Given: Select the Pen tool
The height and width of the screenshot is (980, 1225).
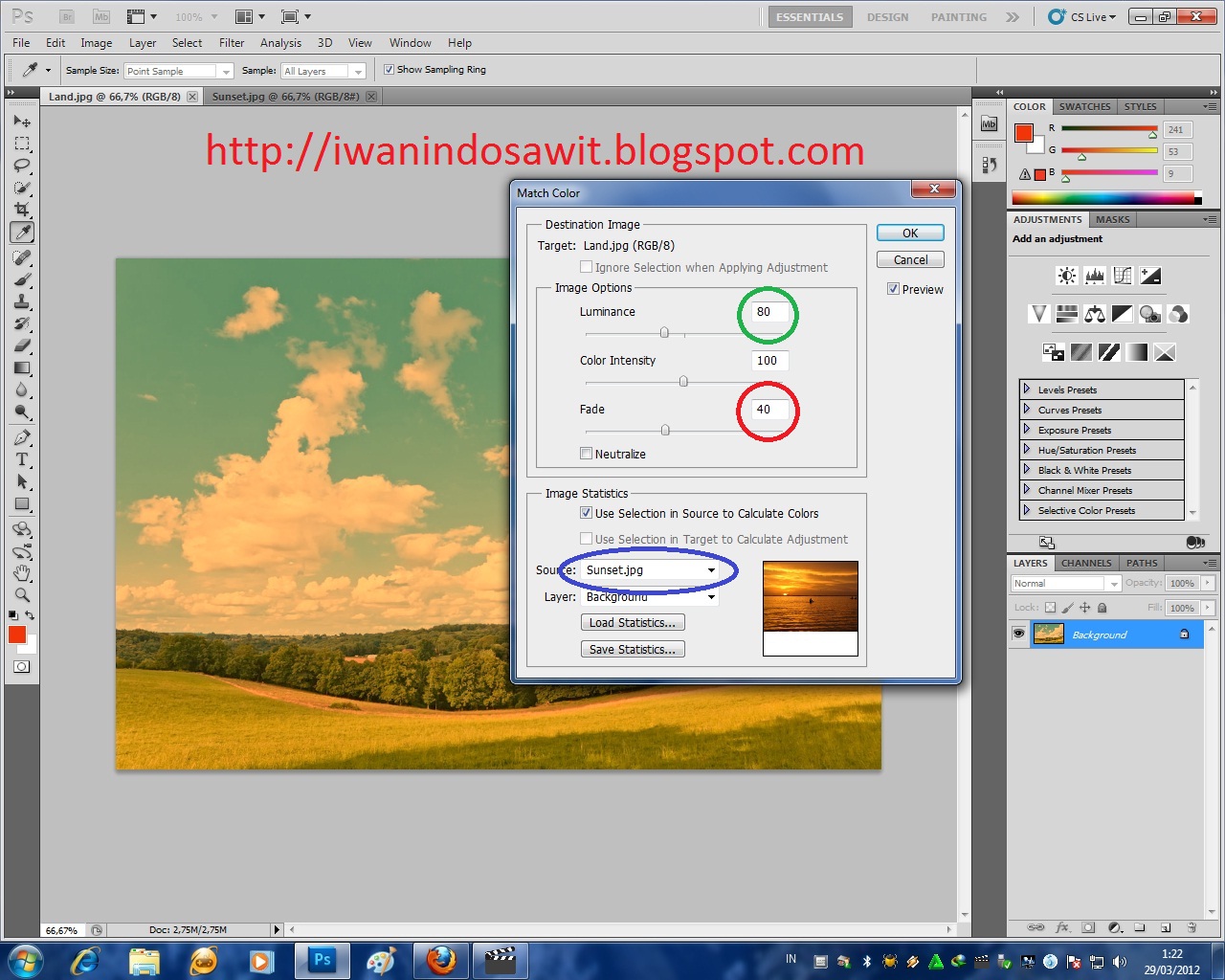Looking at the screenshot, I should click(x=22, y=437).
